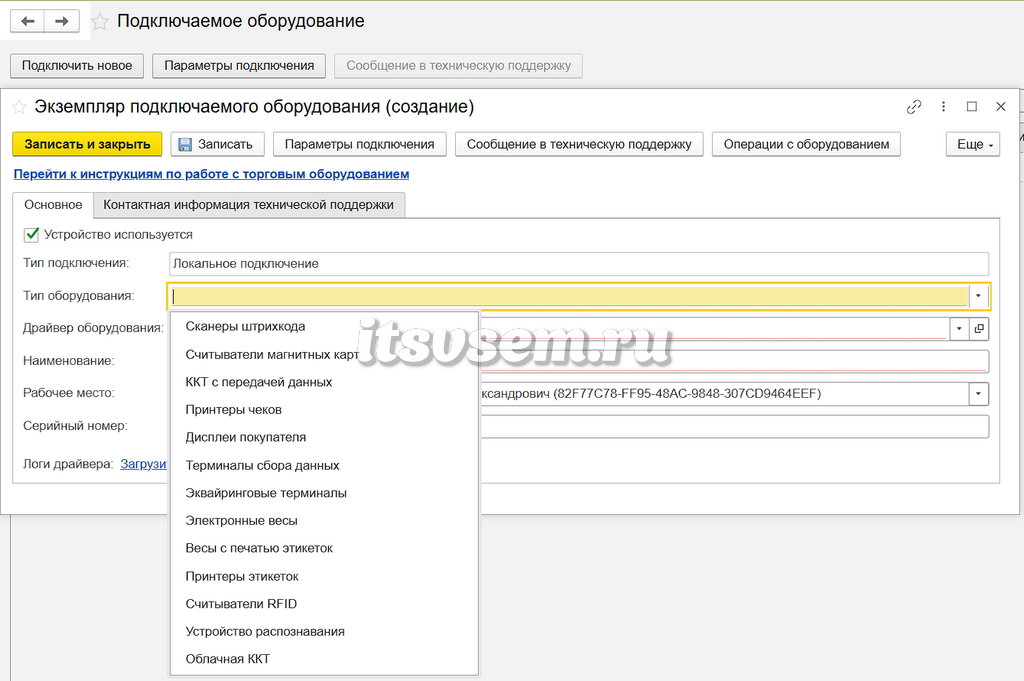This screenshot has width=1024, height=681.
Task: Click Параметры подключения in the main window
Action: tap(239, 66)
